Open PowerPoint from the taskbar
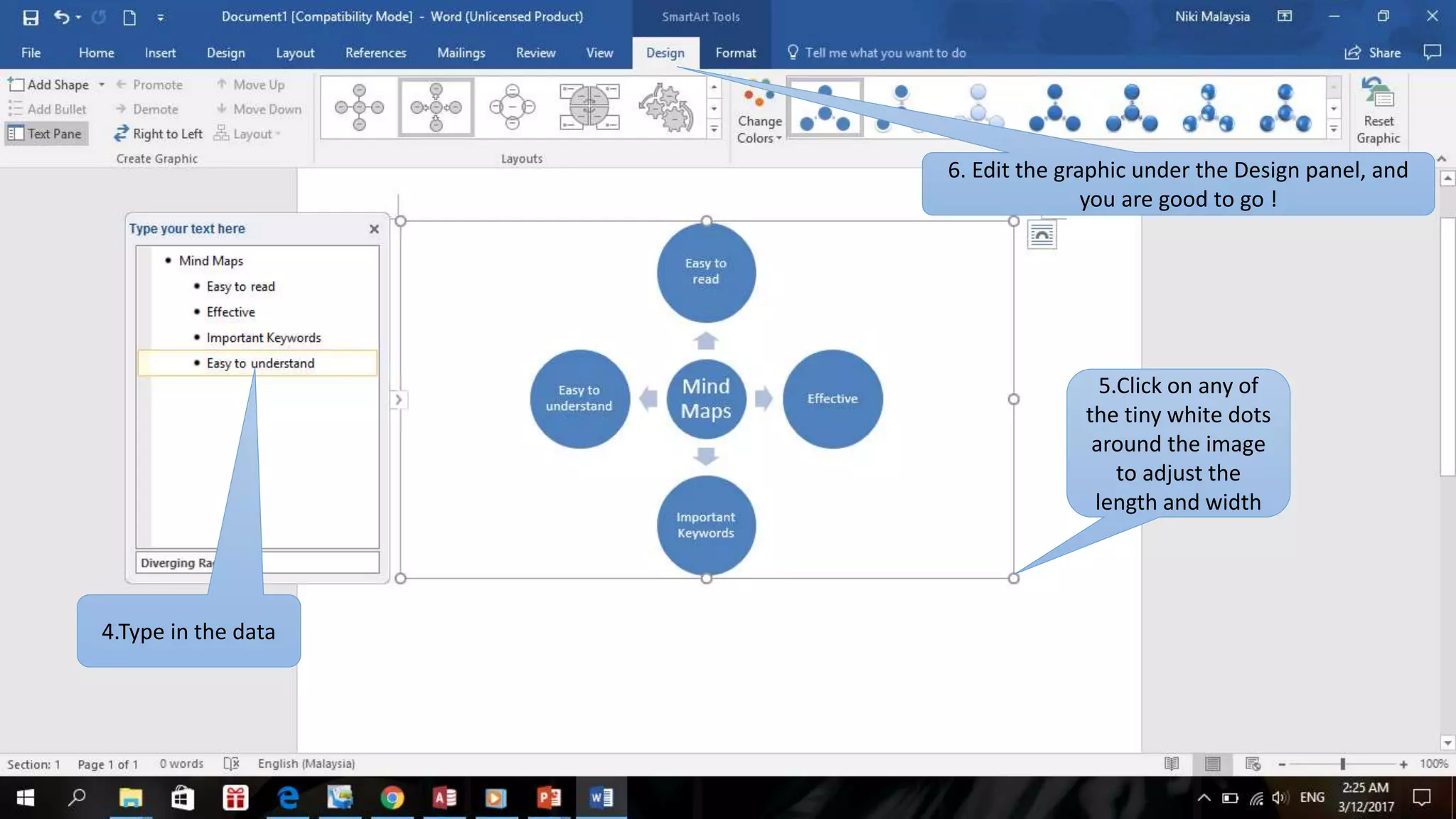The height and width of the screenshot is (819, 1456). click(548, 798)
